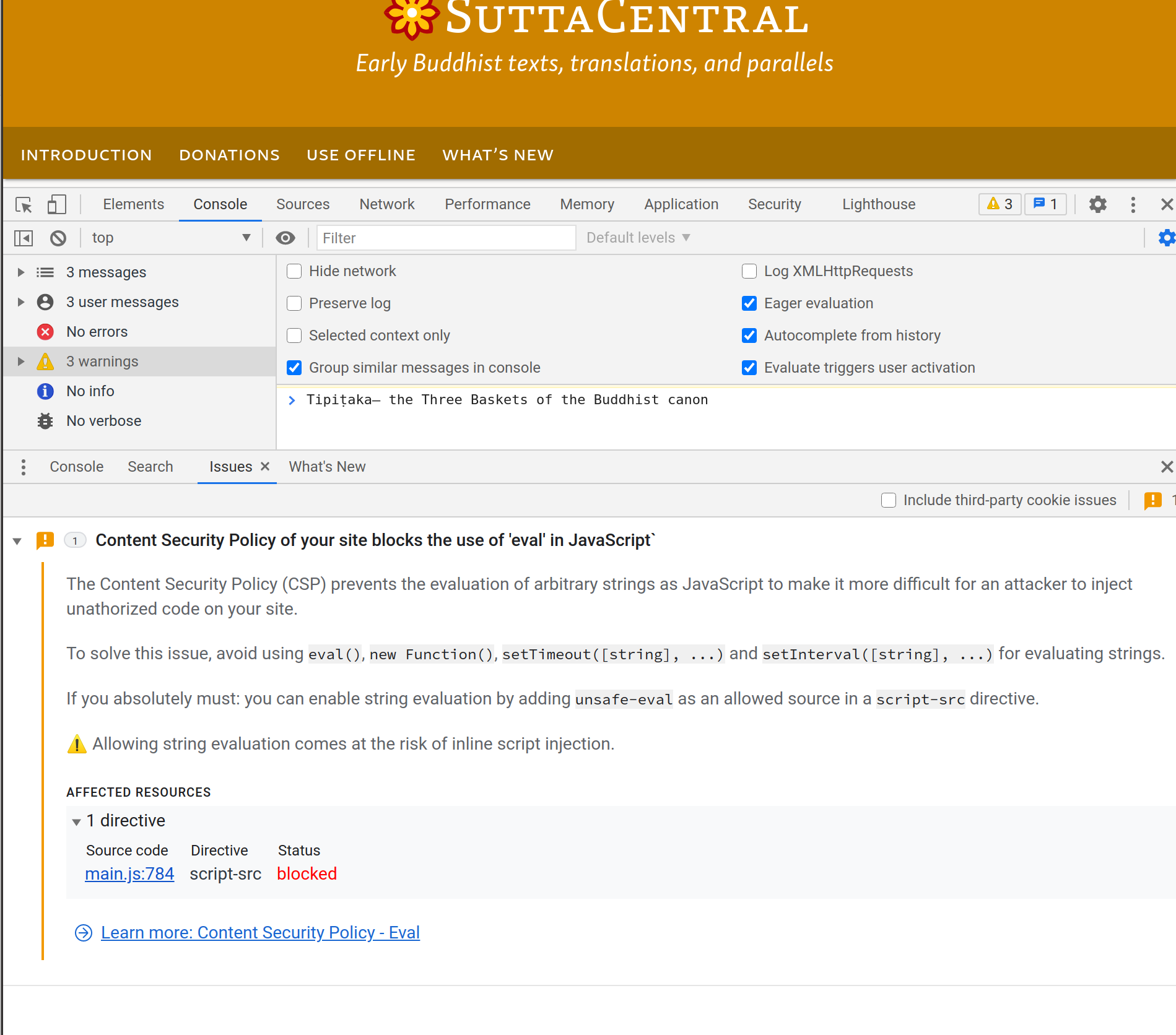Enable the Hide network checkbox
This screenshot has width=1176, height=1035.
click(x=294, y=271)
